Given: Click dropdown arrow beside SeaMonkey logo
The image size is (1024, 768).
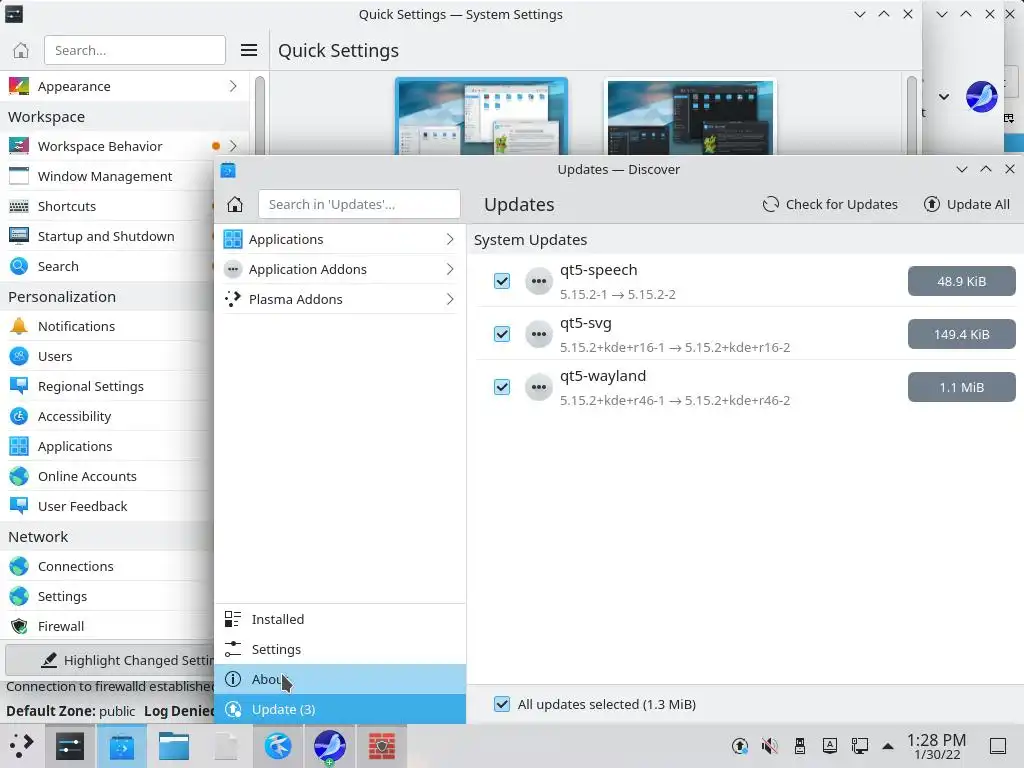Looking at the screenshot, I should (x=944, y=97).
